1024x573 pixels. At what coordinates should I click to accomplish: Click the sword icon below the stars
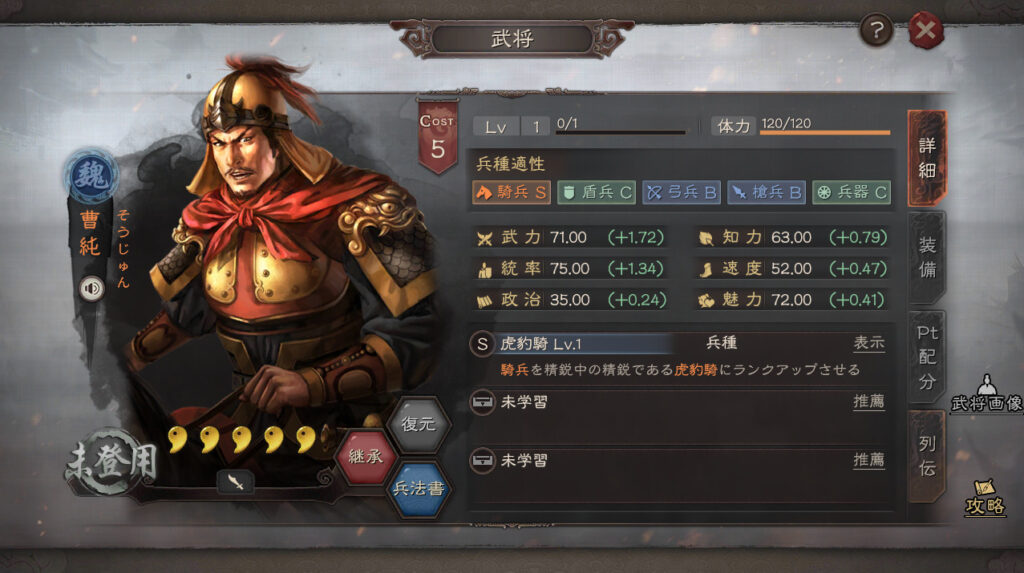click(x=235, y=483)
